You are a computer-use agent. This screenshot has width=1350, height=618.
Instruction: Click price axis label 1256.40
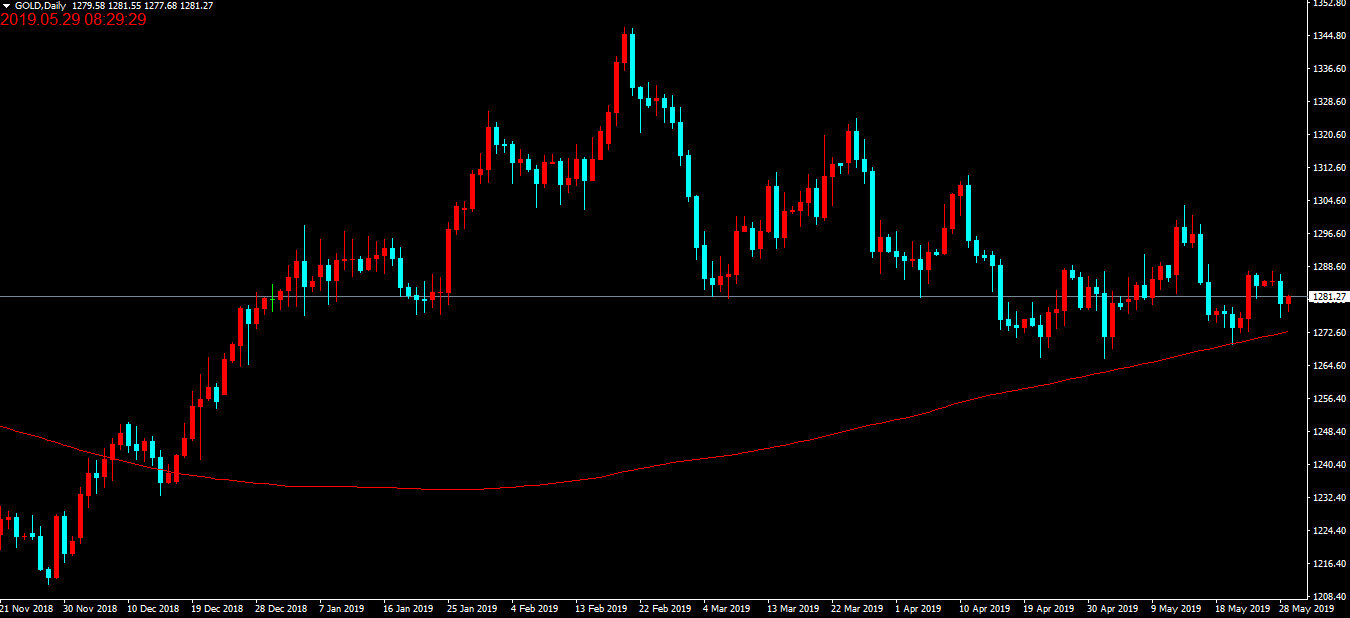(x=1330, y=399)
